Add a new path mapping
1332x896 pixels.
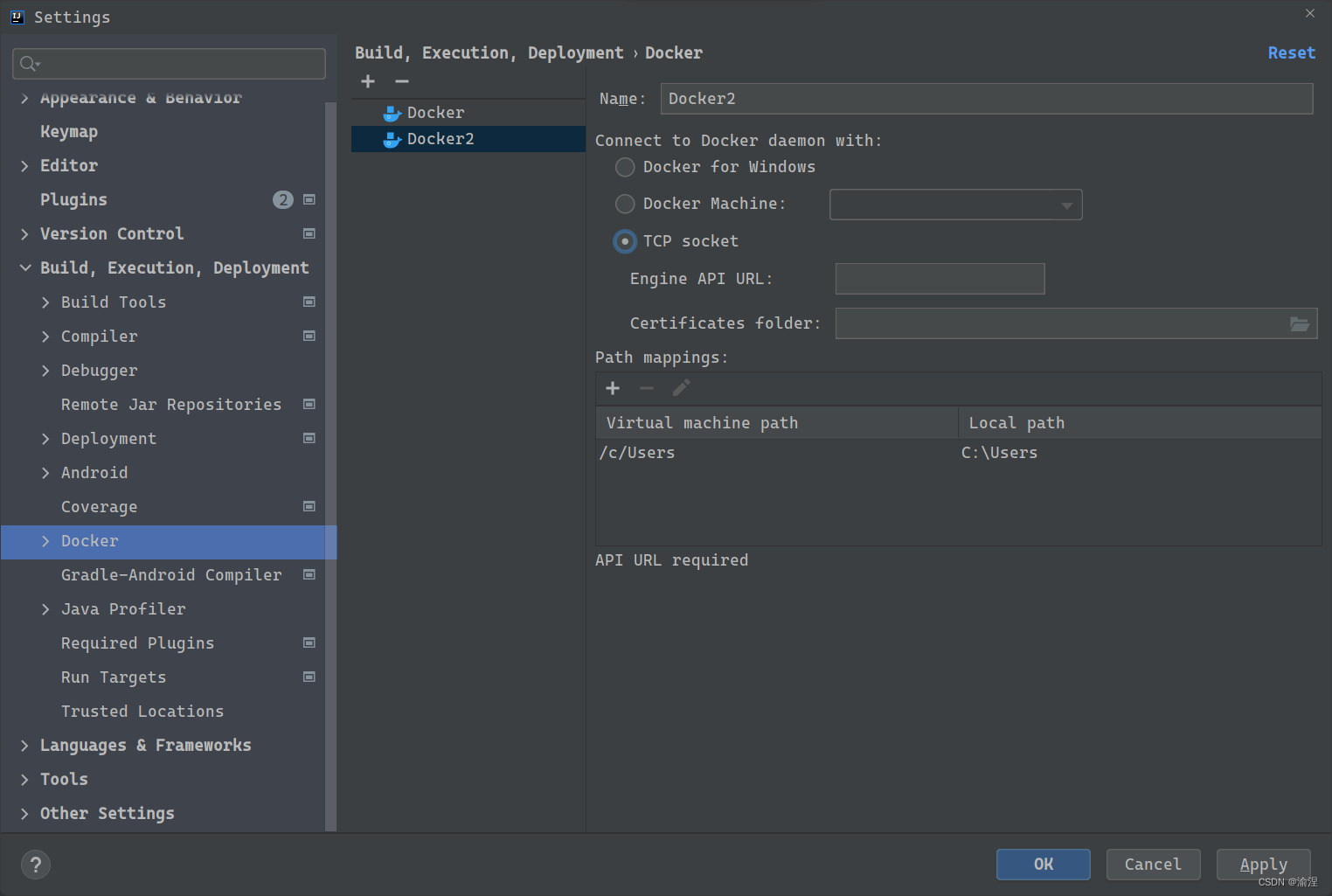(x=613, y=388)
